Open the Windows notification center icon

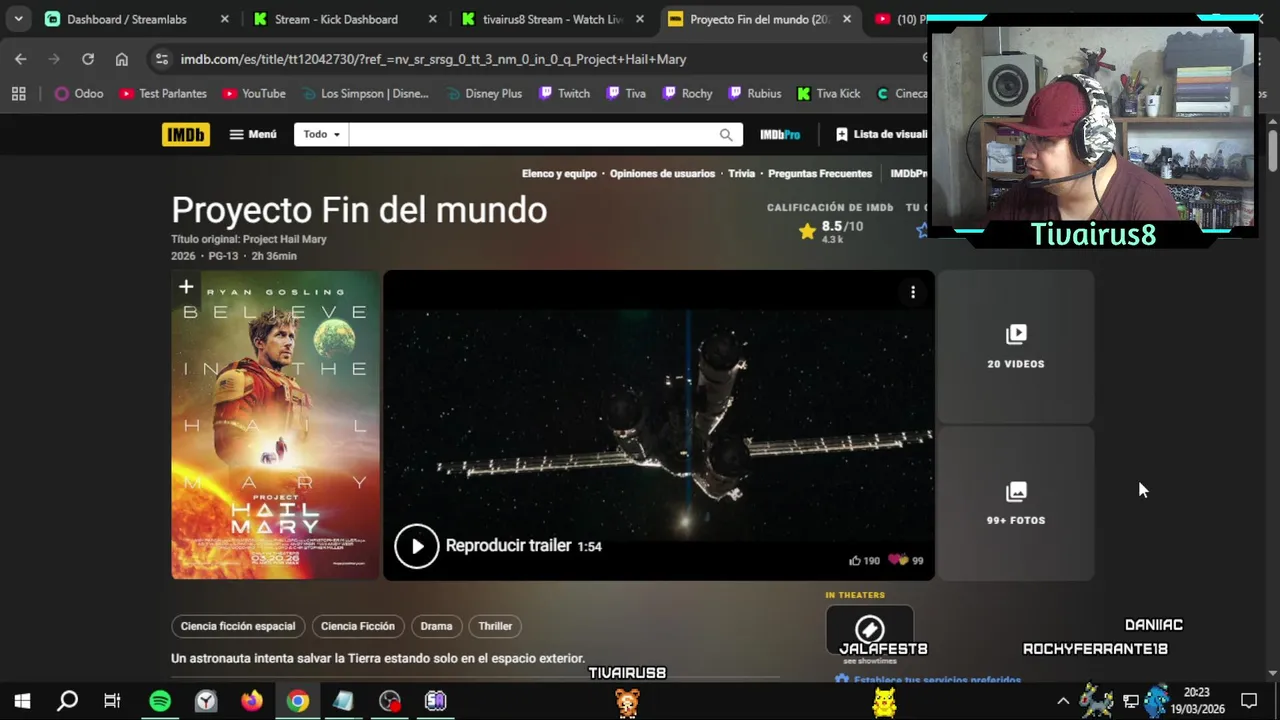point(1249,701)
